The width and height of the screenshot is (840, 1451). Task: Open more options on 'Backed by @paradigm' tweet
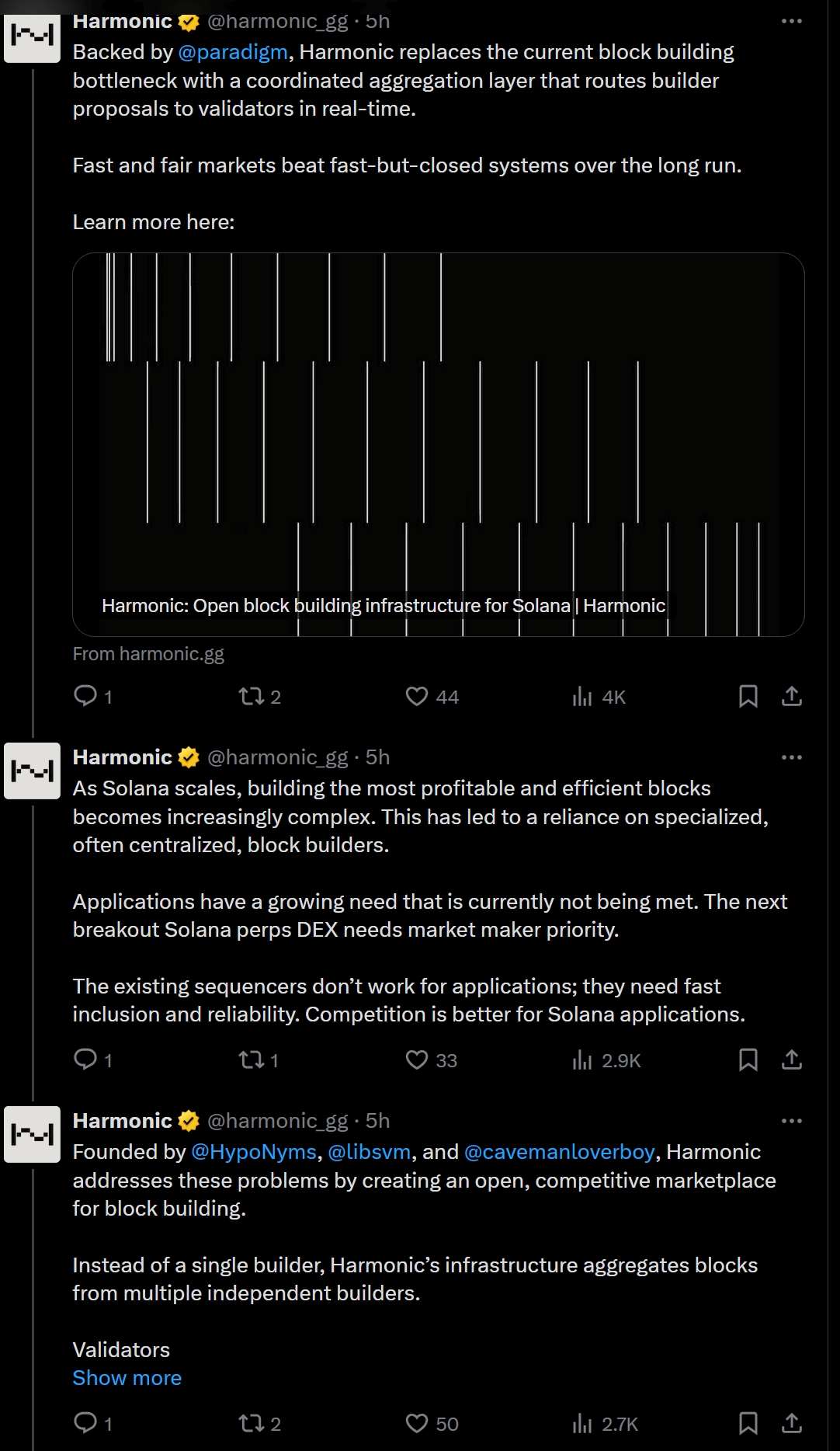[x=791, y=21]
